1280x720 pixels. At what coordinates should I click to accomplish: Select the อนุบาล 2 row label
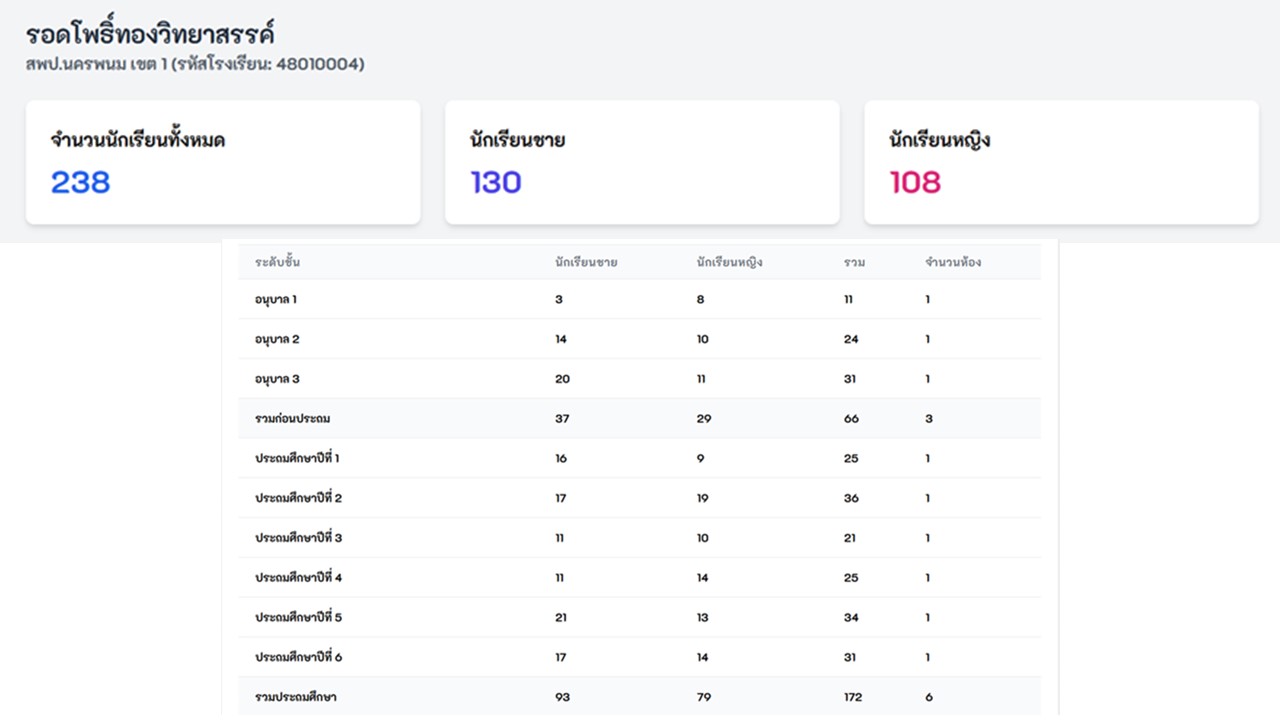click(x=277, y=339)
